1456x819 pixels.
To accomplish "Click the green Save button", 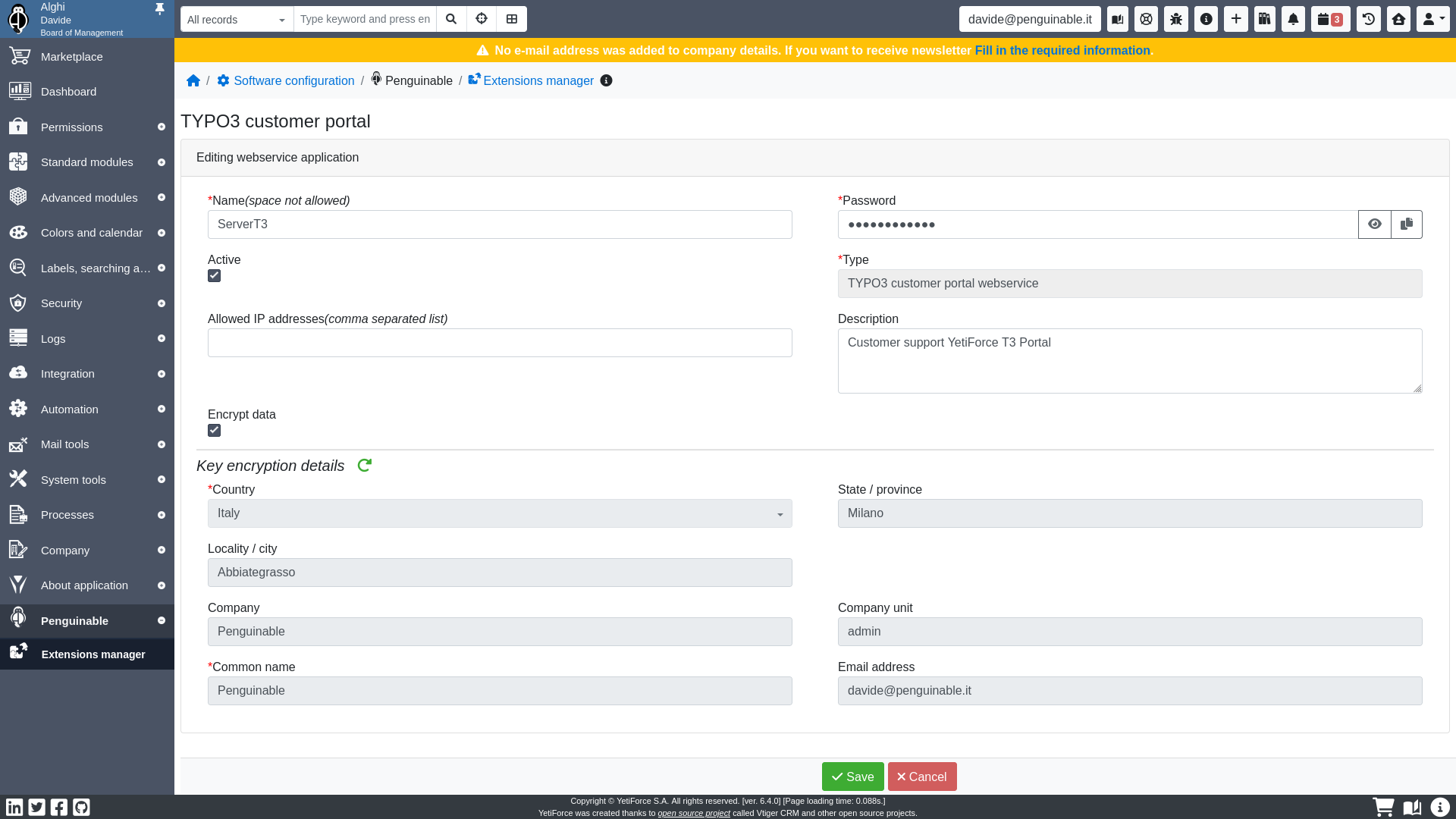I will (852, 777).
